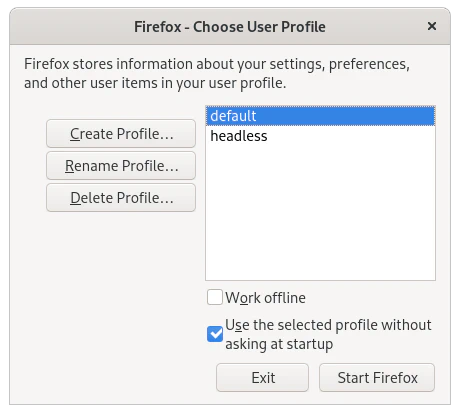
Task: Click the Delete Profile button
Action: coord(121,198)
